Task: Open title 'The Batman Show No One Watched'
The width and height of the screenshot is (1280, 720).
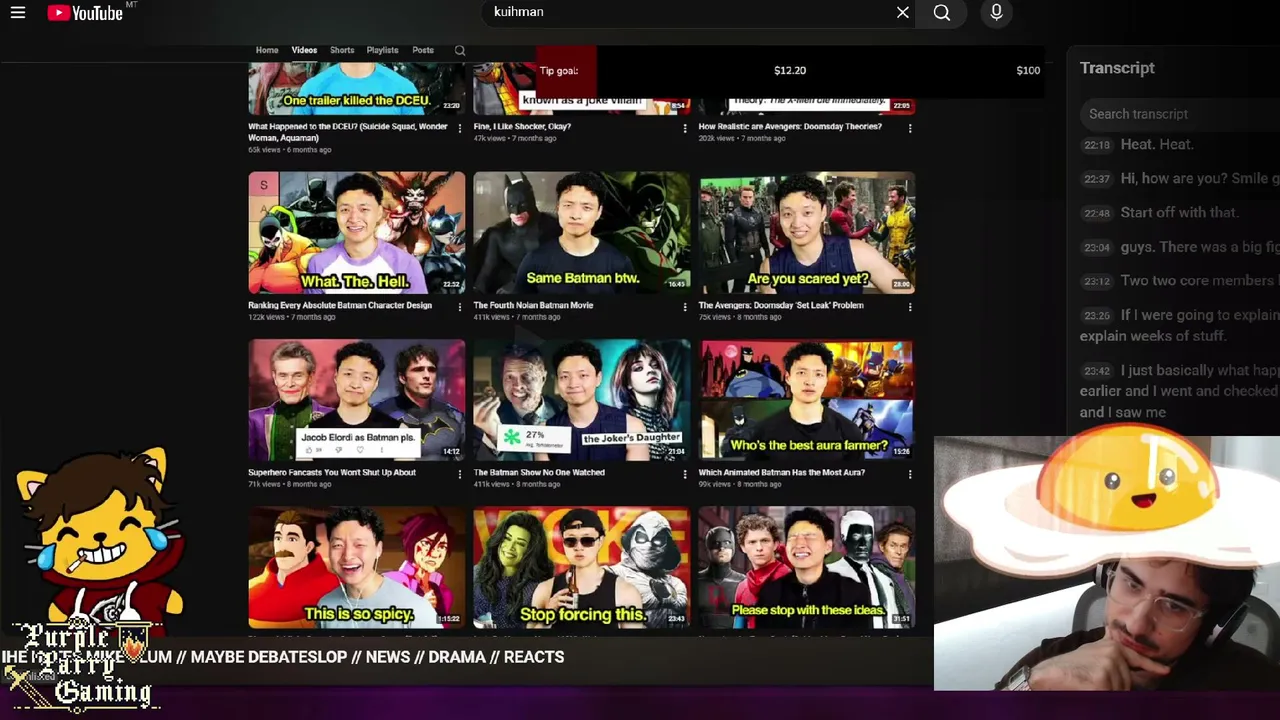Action: click(539, 472)
